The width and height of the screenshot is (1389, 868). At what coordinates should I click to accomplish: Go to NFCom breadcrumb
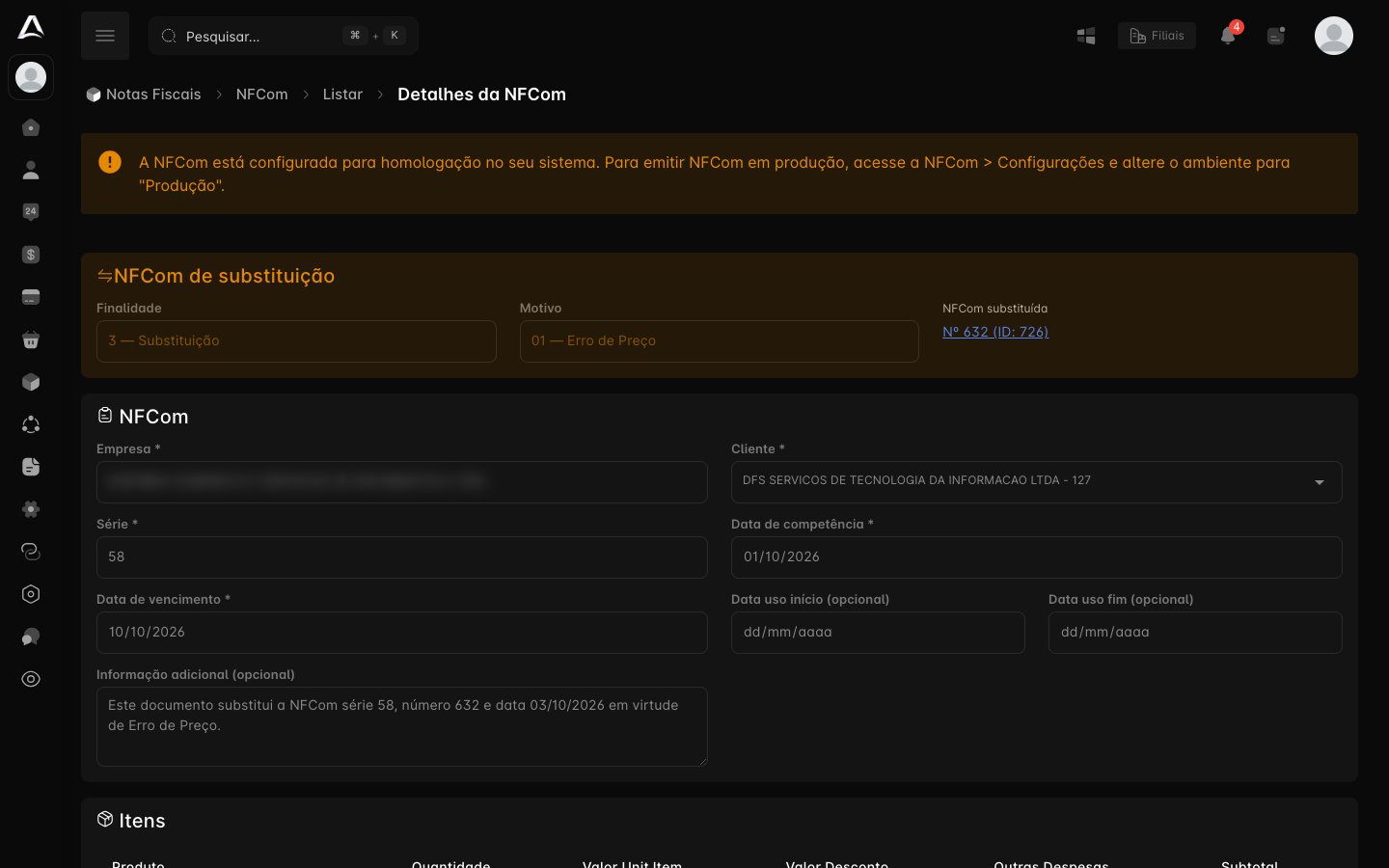(262, 95)
